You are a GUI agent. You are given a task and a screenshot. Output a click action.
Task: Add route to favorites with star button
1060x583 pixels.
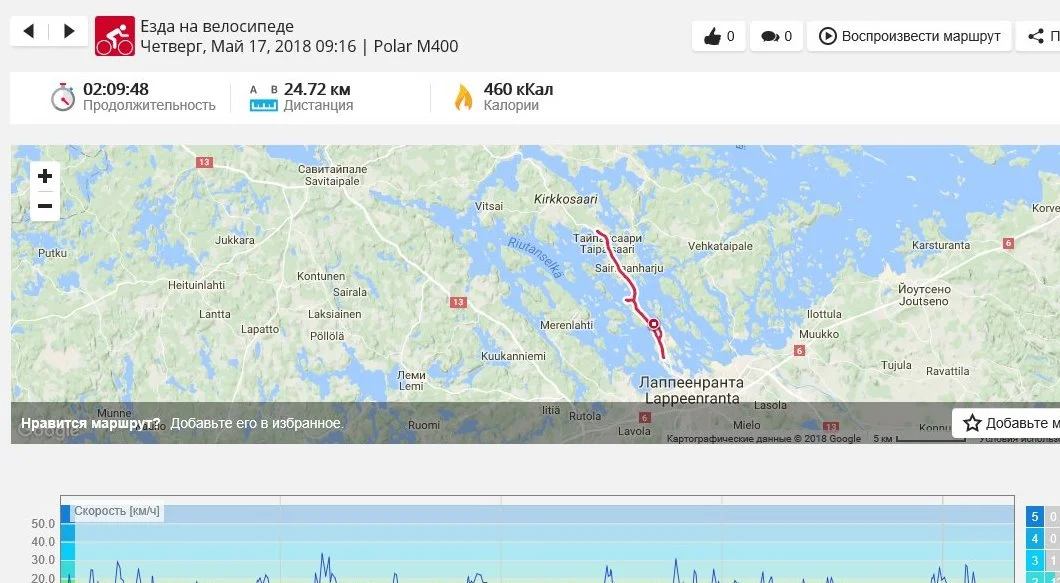coord(1007,423)
